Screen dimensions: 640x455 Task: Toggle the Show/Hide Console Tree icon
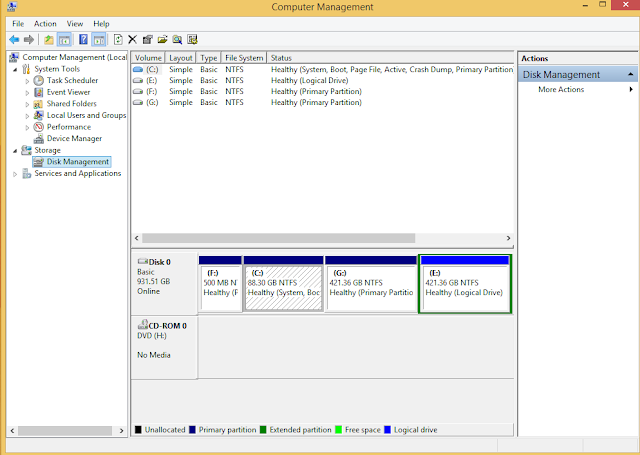click(64, 40)
